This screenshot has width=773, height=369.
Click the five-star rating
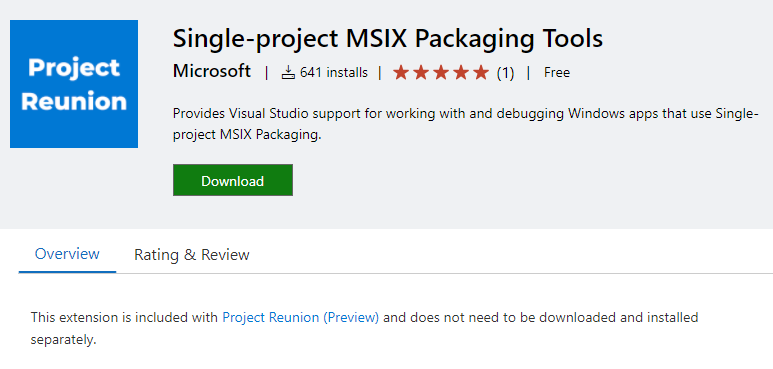point(441,73)
